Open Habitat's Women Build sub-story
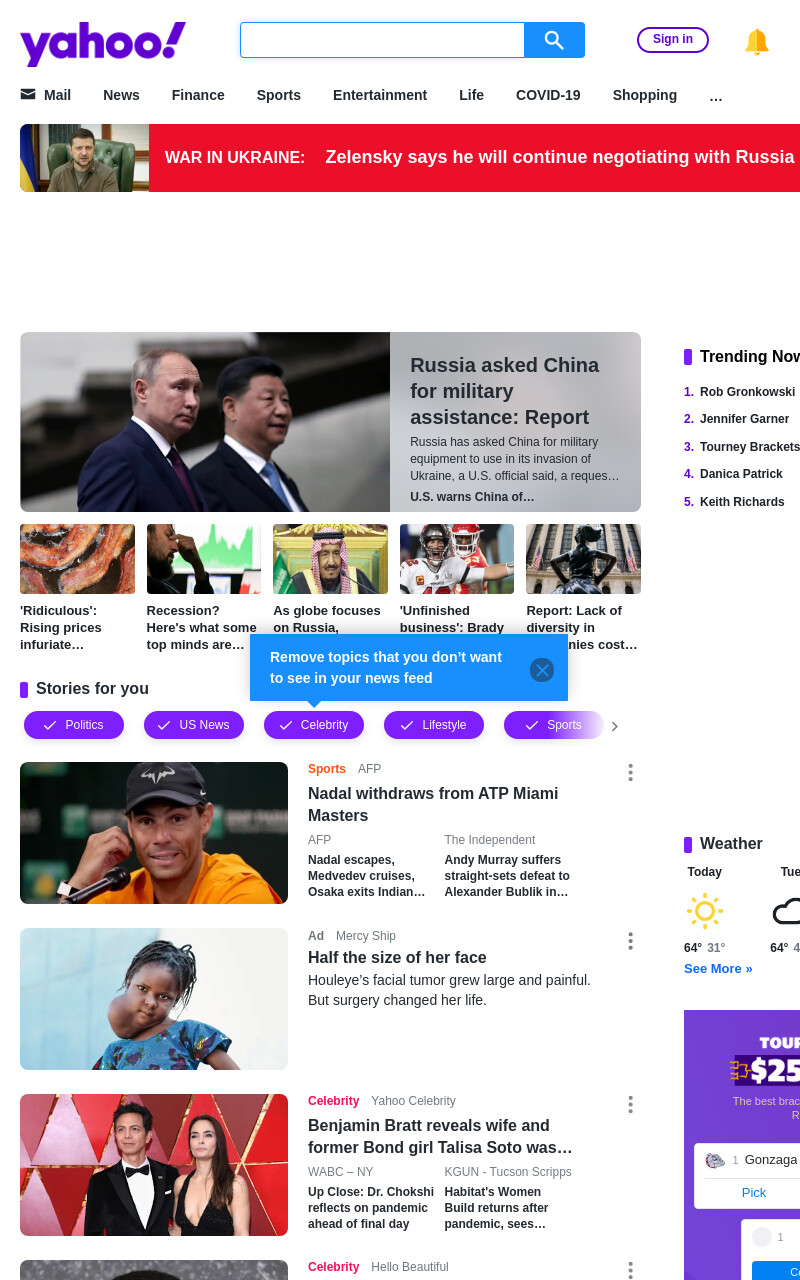The height and width of the screenshot is (1280, 800). point(497,1208)
